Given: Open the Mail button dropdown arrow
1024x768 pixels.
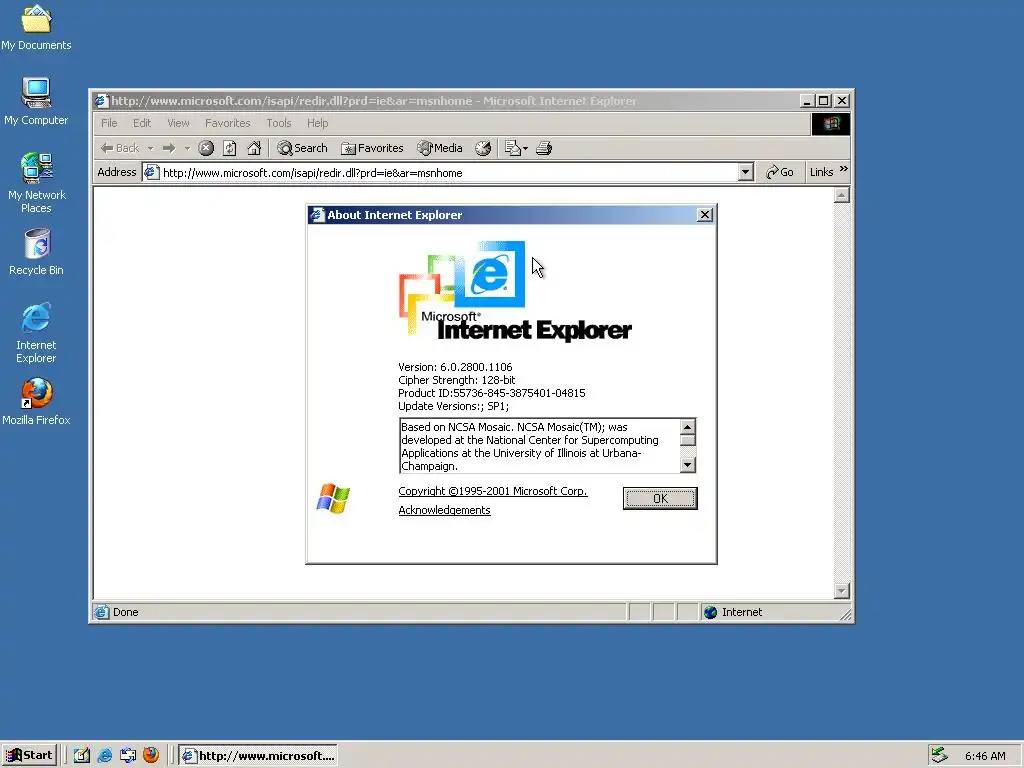Looking at the screenshot, I should pyautogui.click(x=525, y=148).
